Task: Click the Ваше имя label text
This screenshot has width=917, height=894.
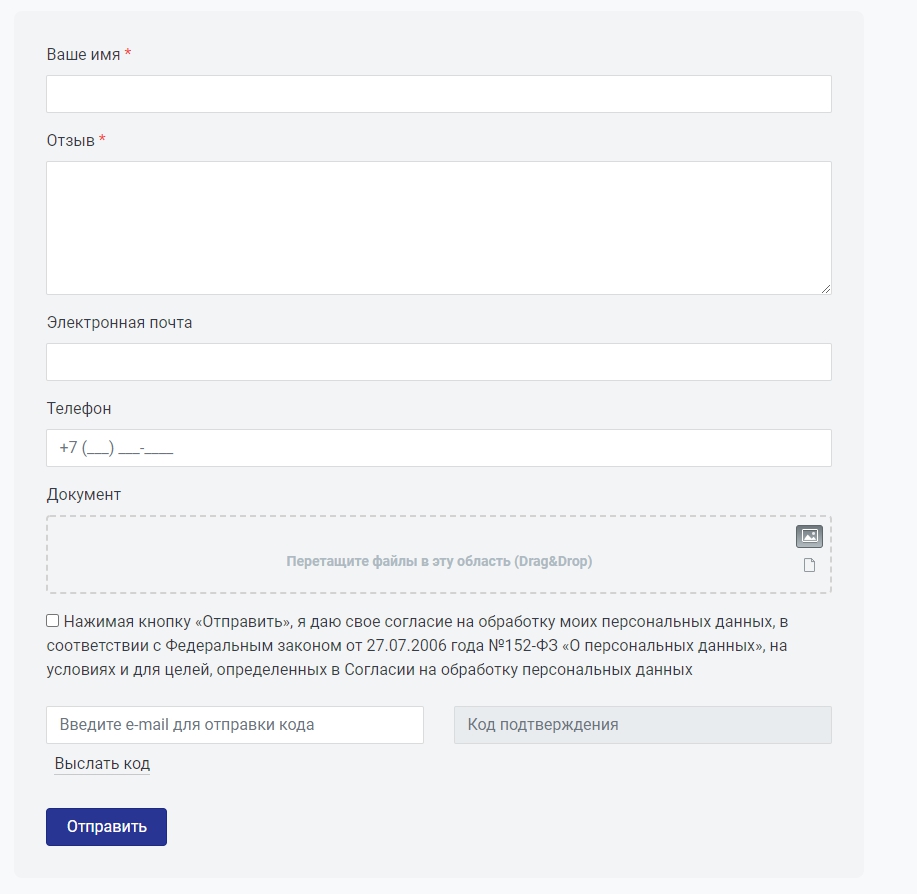Action: click(x=83, y=54)
